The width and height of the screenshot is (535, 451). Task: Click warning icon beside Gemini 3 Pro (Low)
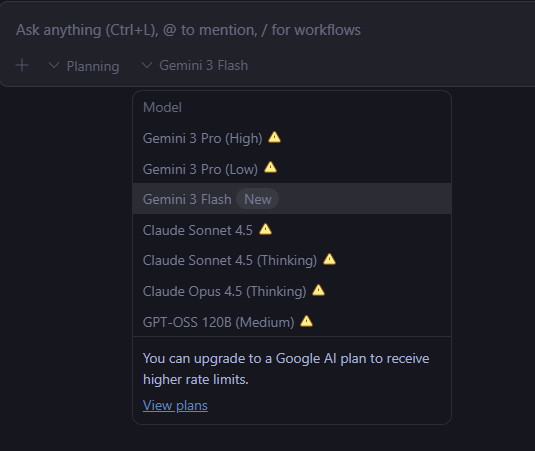[x=270, y=168]
